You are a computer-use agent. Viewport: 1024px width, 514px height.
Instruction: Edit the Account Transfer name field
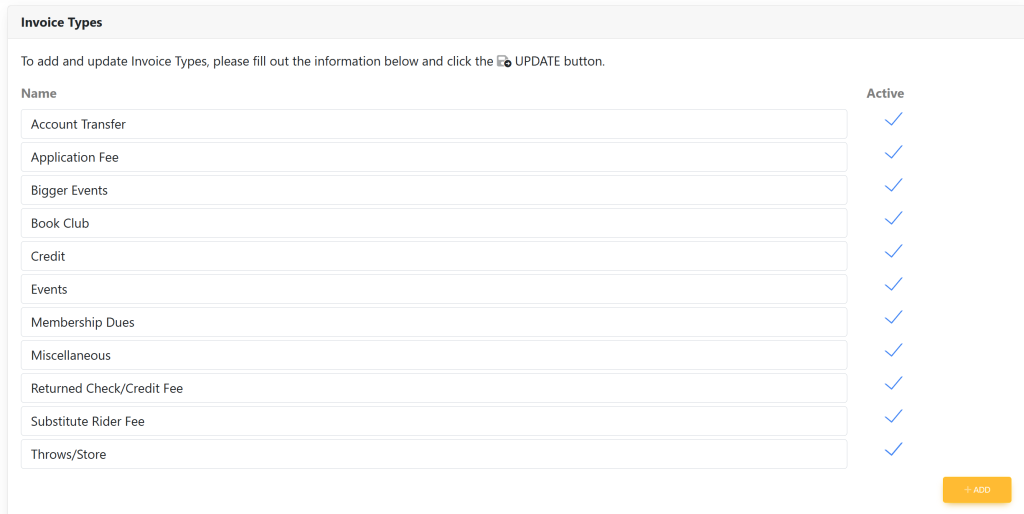[x=434, y=124]
